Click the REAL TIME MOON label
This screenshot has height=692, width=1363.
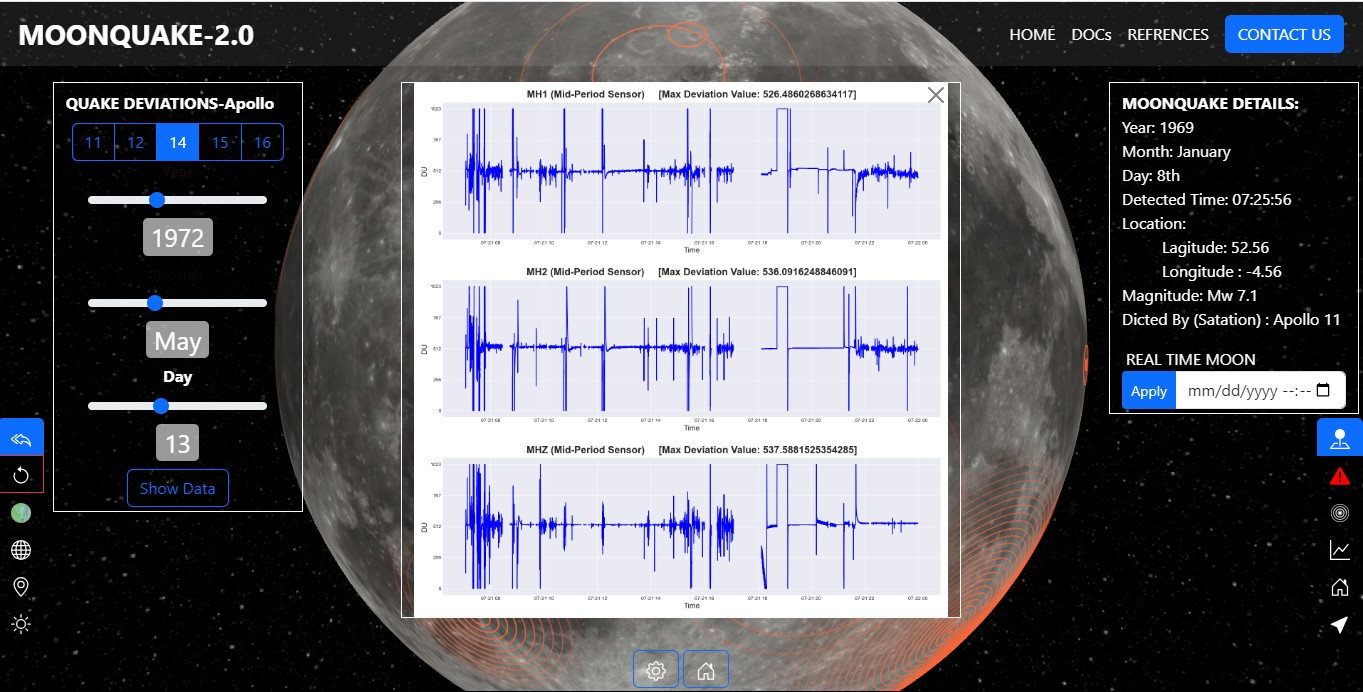tap(1191, 359)
